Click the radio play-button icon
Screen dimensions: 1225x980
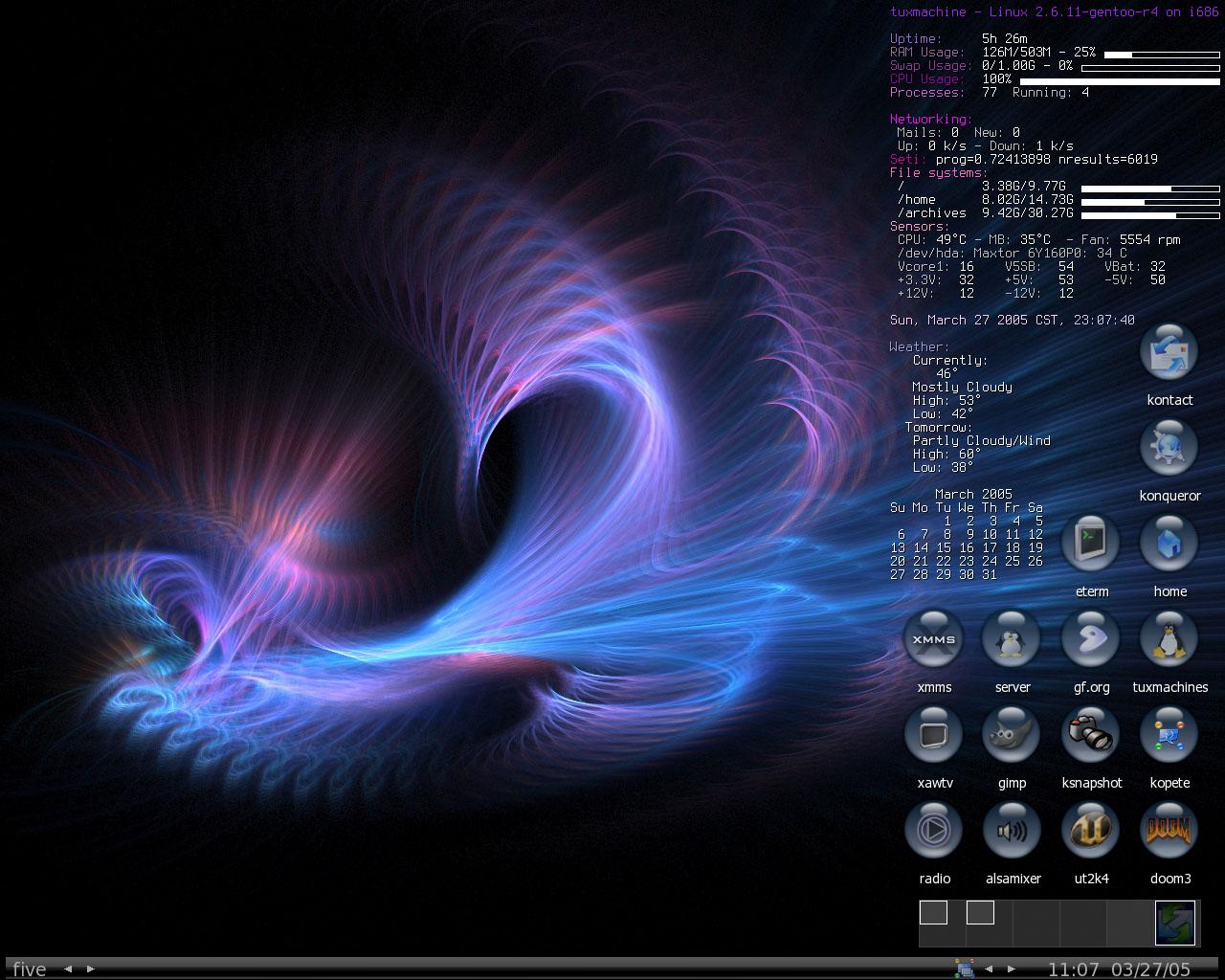[933, 830]
